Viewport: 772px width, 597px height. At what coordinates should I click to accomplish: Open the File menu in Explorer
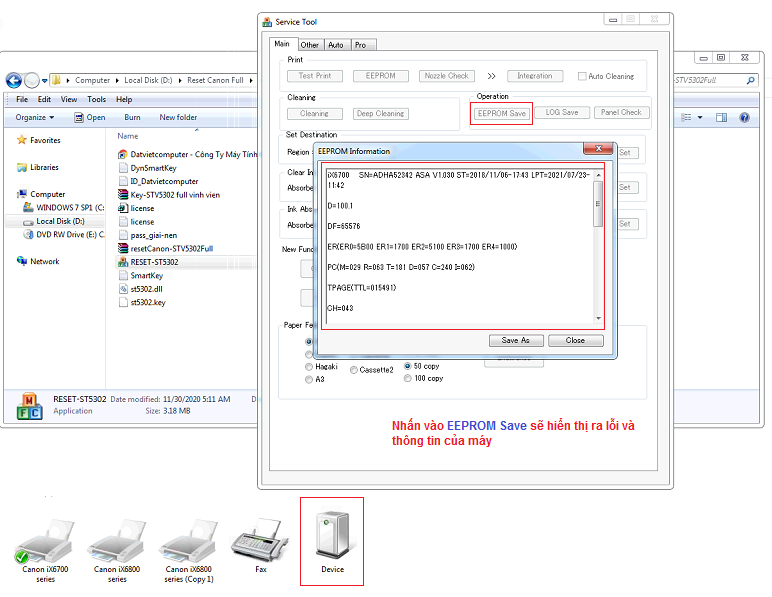tap(22, 99)
